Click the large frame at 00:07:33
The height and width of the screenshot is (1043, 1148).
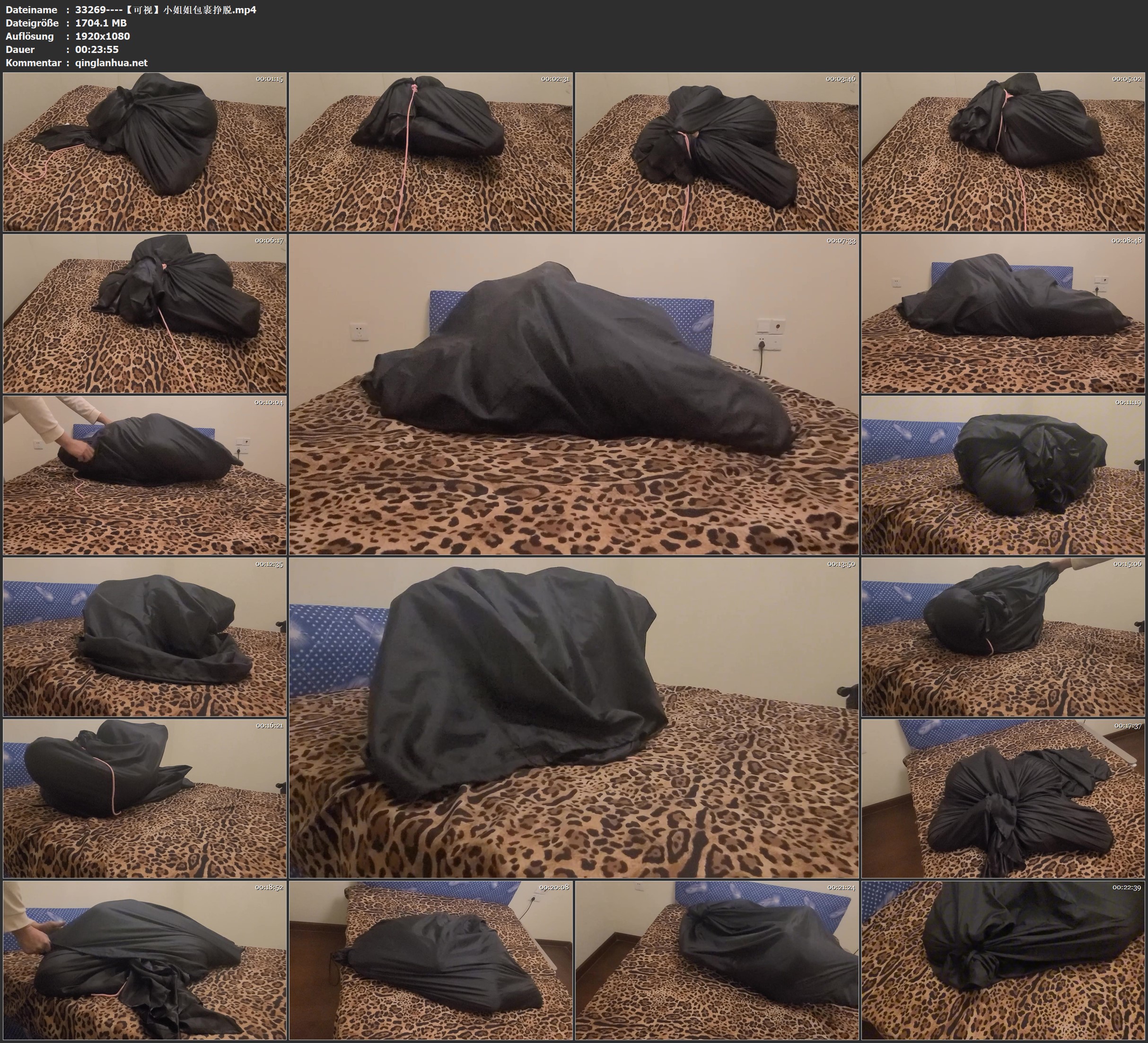point(573,394)
